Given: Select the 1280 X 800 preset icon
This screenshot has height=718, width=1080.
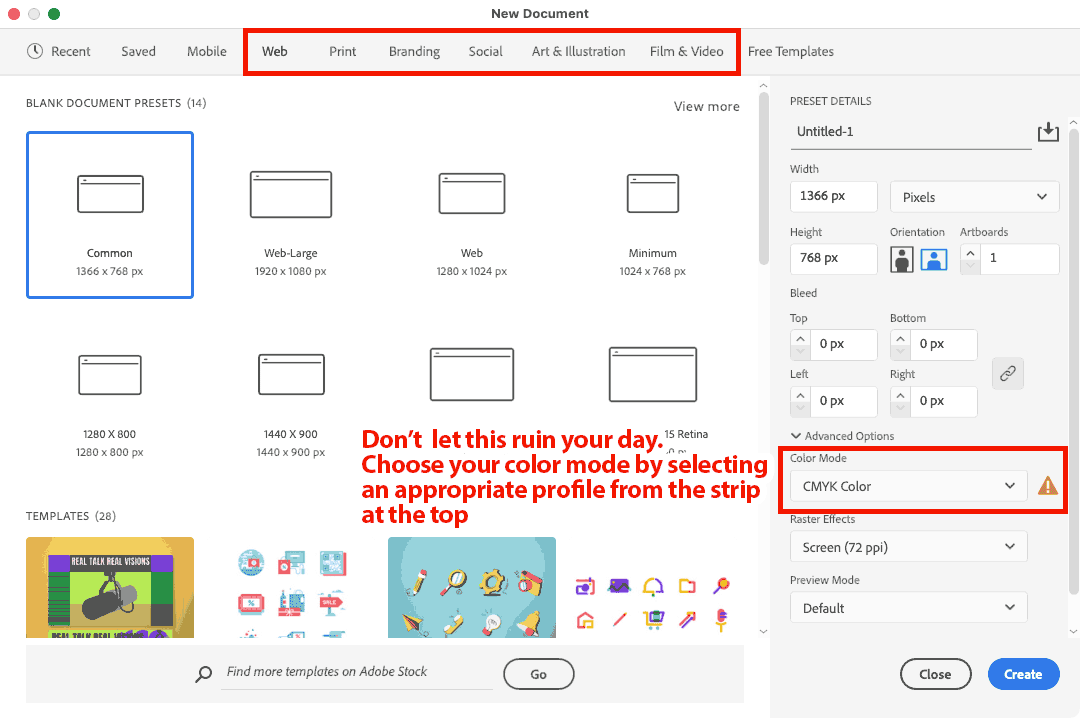Looking at the screenshot, I should (110, 374).
